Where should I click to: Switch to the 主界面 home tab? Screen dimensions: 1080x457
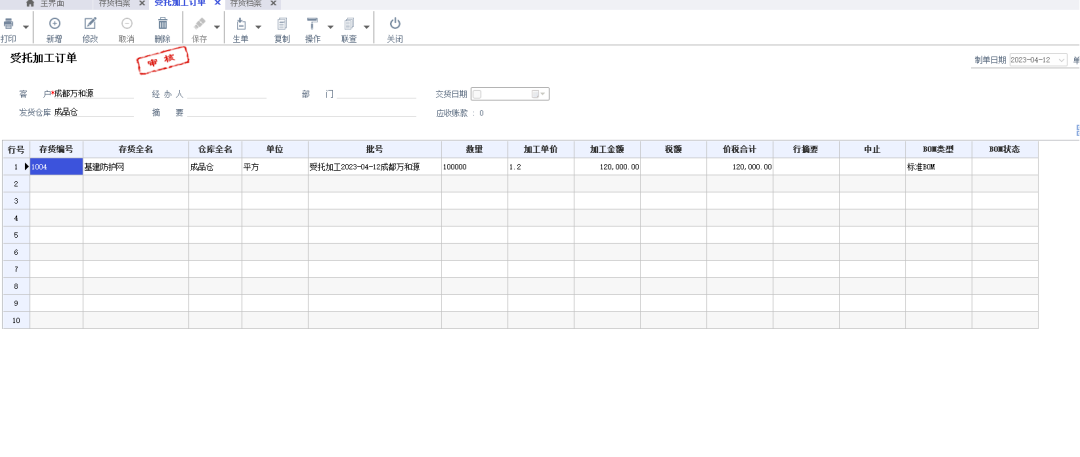click(51, 4)
